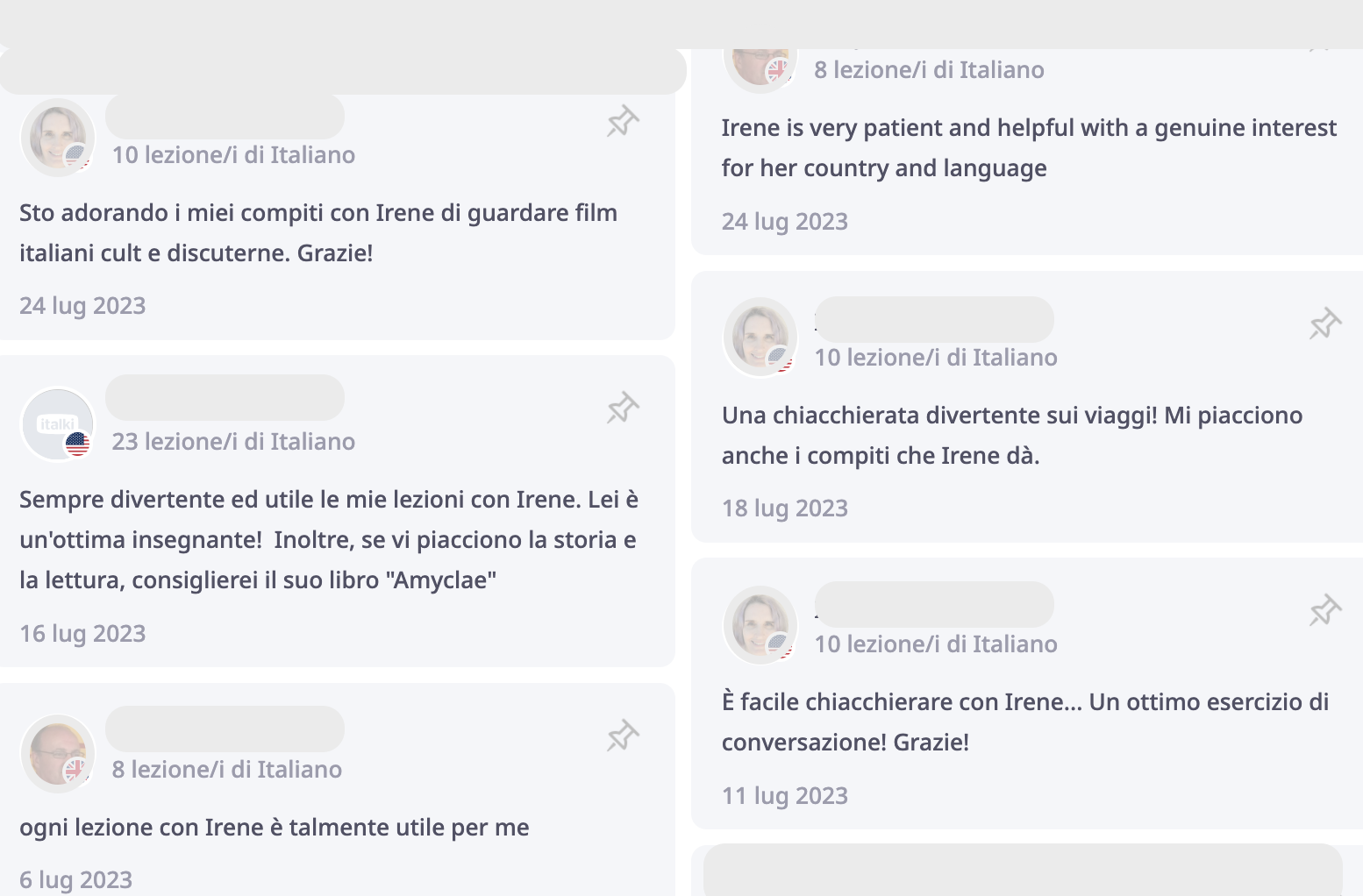Open avatar of reviewer dated 6 lug 2023

tap(58, 752)
